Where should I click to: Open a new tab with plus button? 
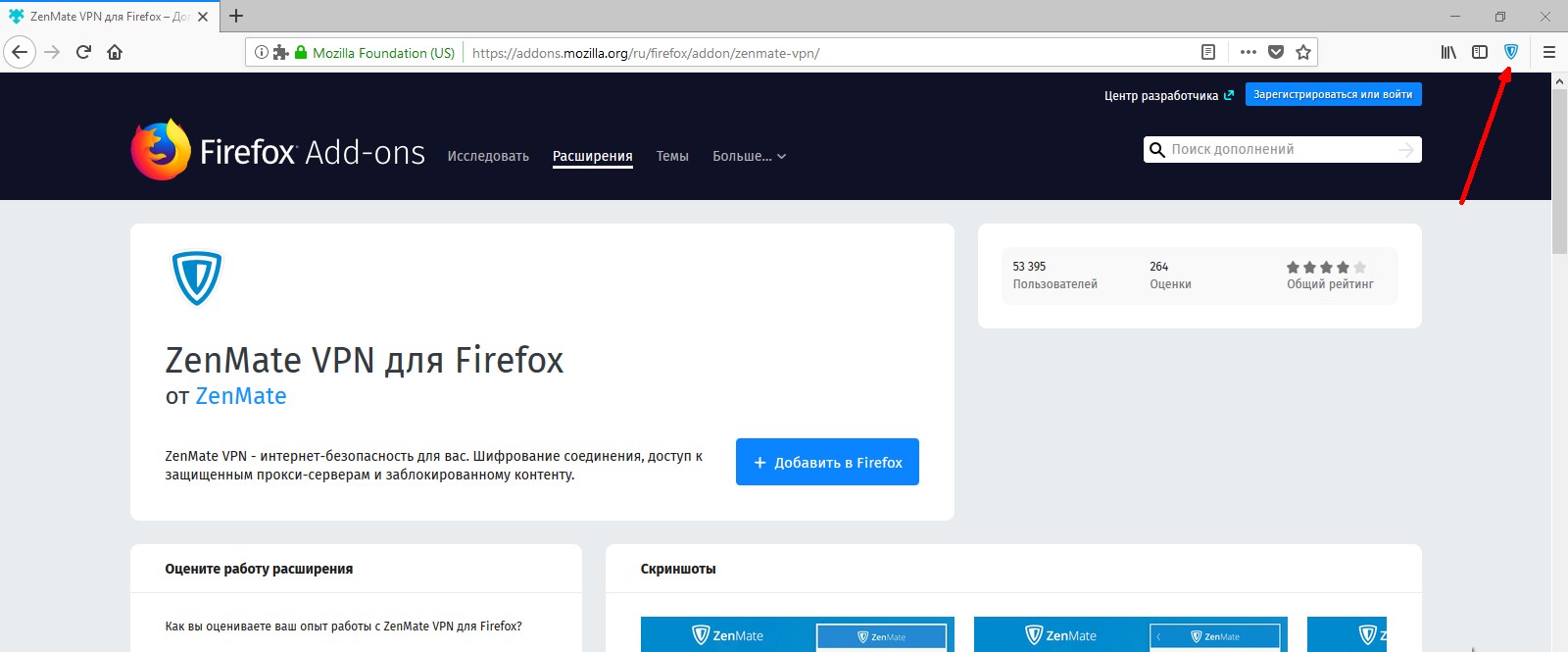click(236, 16)
